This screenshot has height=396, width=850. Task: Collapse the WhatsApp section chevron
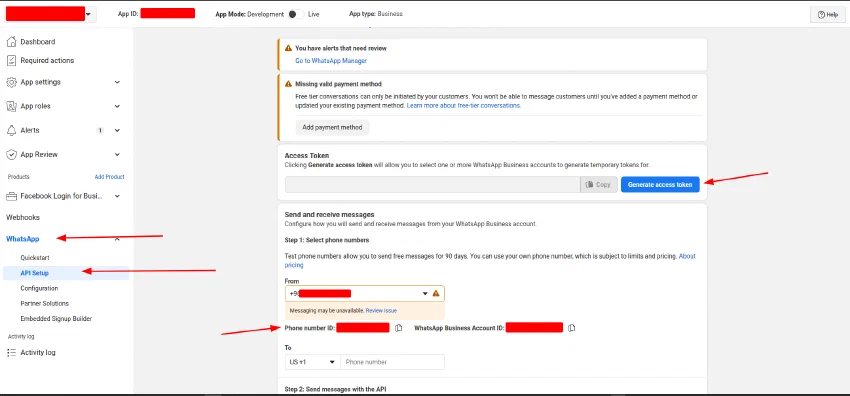[x=117, y=239]
